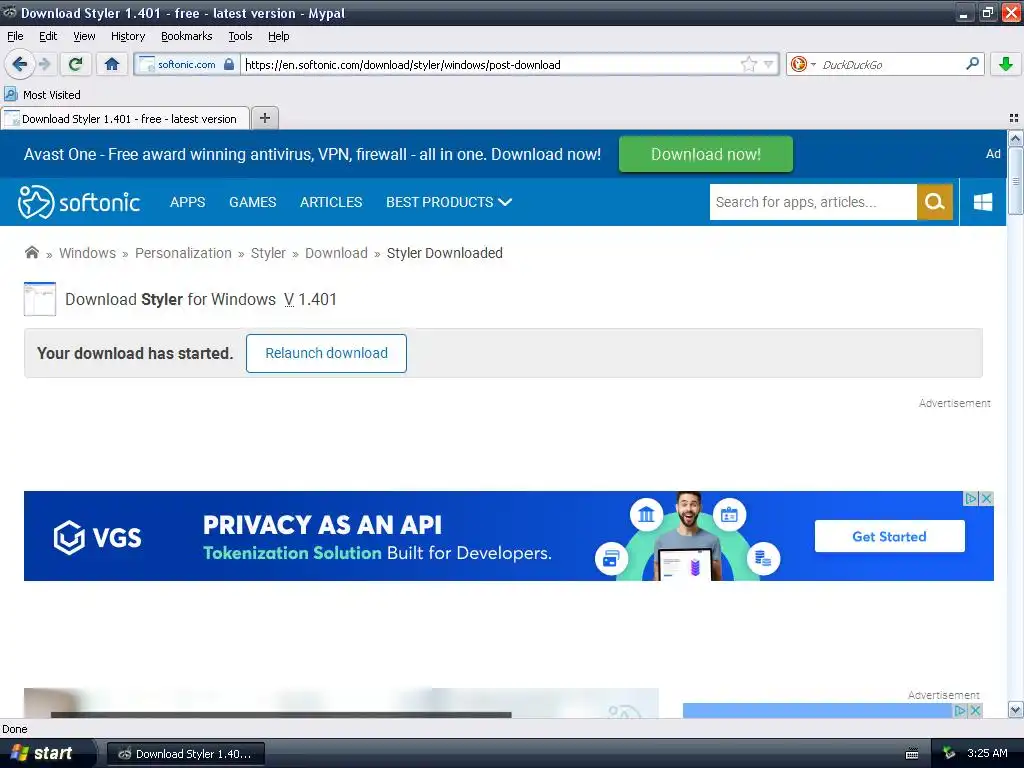This screenshot has height=768, width=1024.
Task: Select the Download Styler 1.401 tab
Action: [125, 119]
